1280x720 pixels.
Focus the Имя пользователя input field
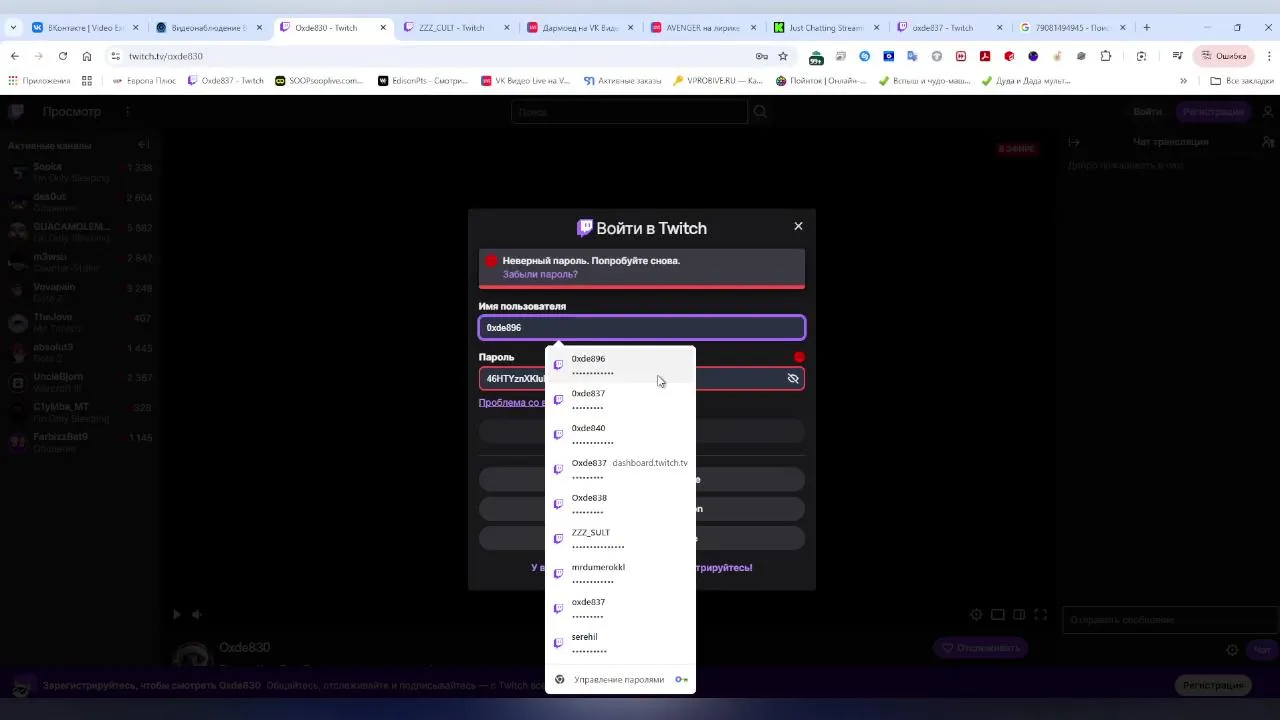coord(642,328)
